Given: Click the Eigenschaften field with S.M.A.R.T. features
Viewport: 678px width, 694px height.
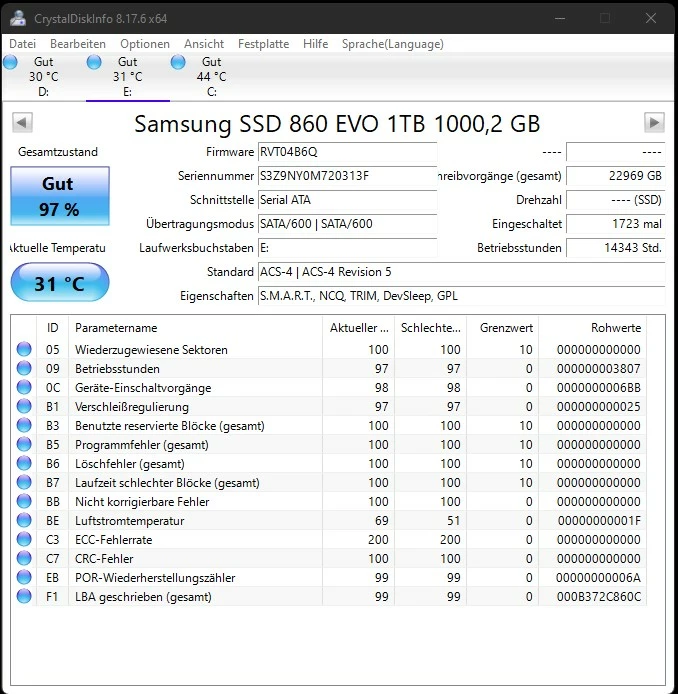Looking at the screenshot, I should tap(462, 296).
